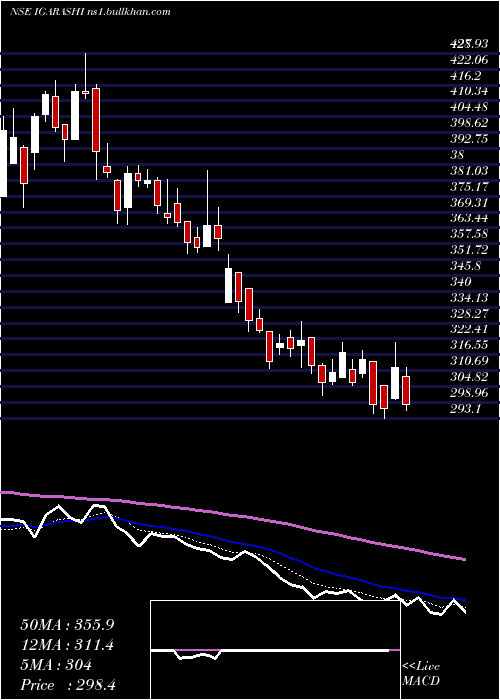Click the 375.17 price level label
The image size is (500, 700).
pyautogui.click(x=469, y=186)
